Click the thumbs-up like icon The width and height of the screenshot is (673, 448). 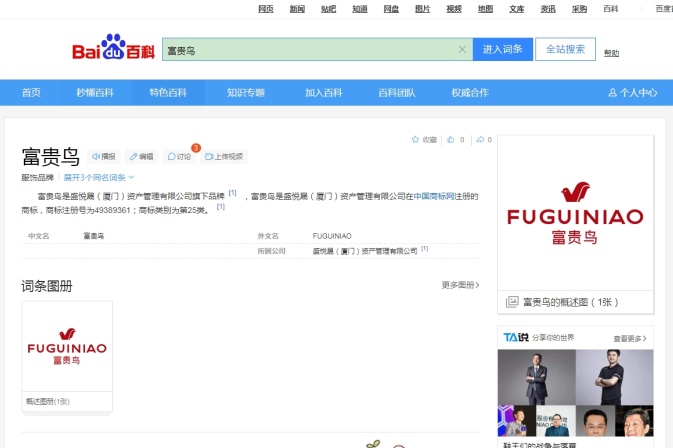tap(451, 139)
